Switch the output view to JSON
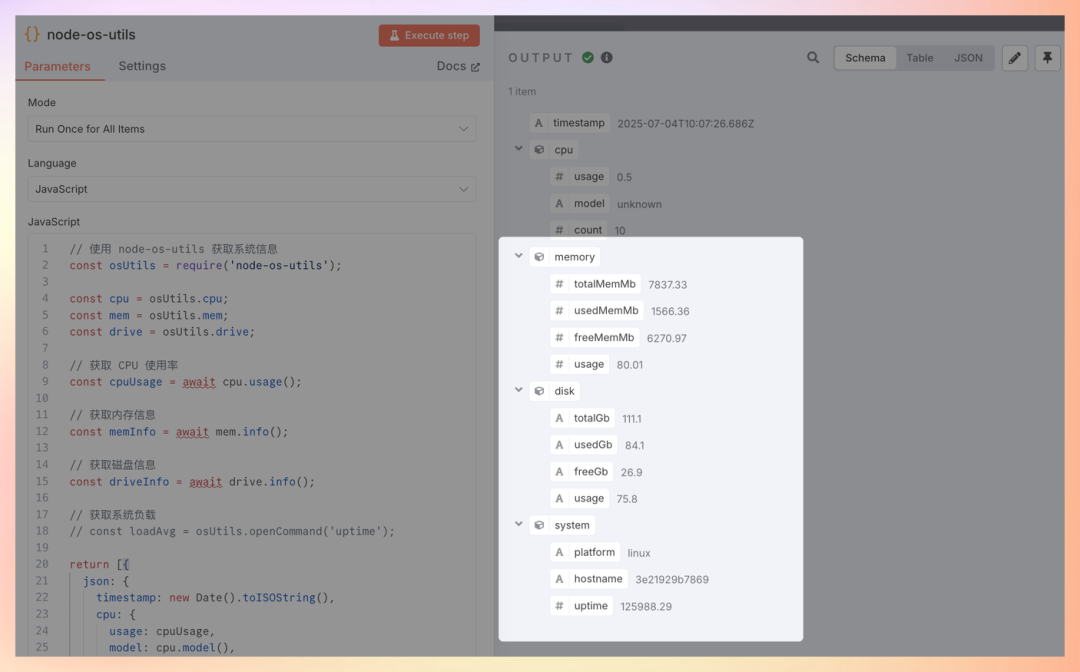The image size is (1080, 672). 967,58
